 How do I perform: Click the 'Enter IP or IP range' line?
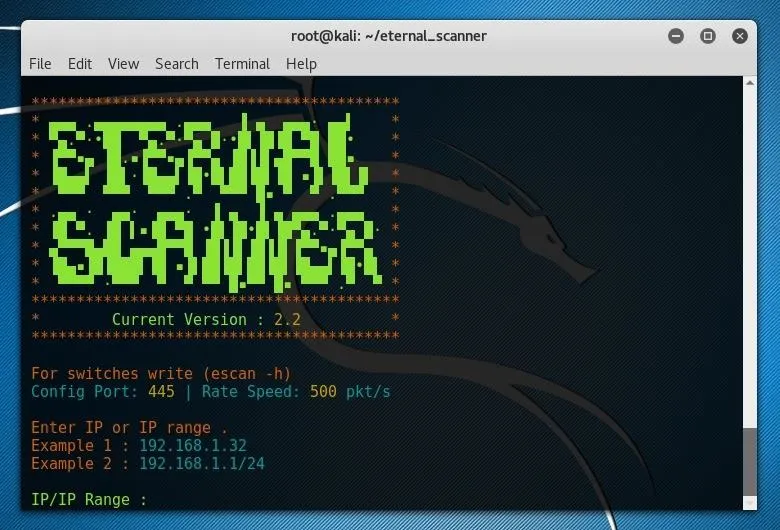[x=129, y=427]
